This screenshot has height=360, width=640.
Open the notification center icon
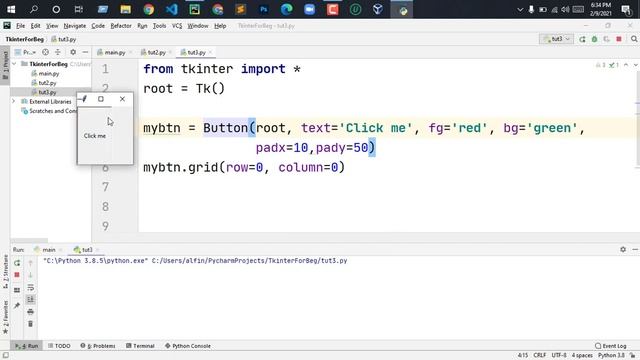coord(626,9)
